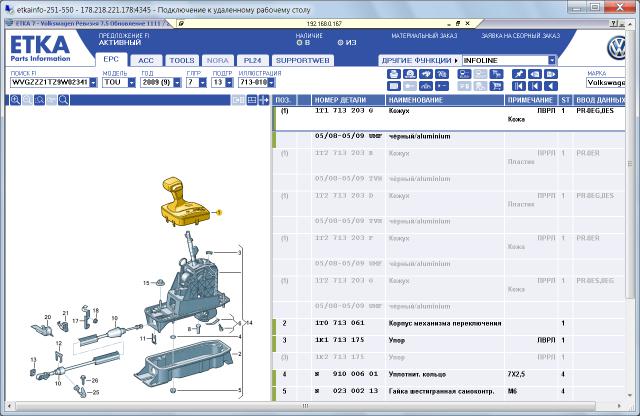Jump to first entry with double-bar arrow icon
This screenshot has height=416, width=640.
pyautogui.click(x=519, y=86)
